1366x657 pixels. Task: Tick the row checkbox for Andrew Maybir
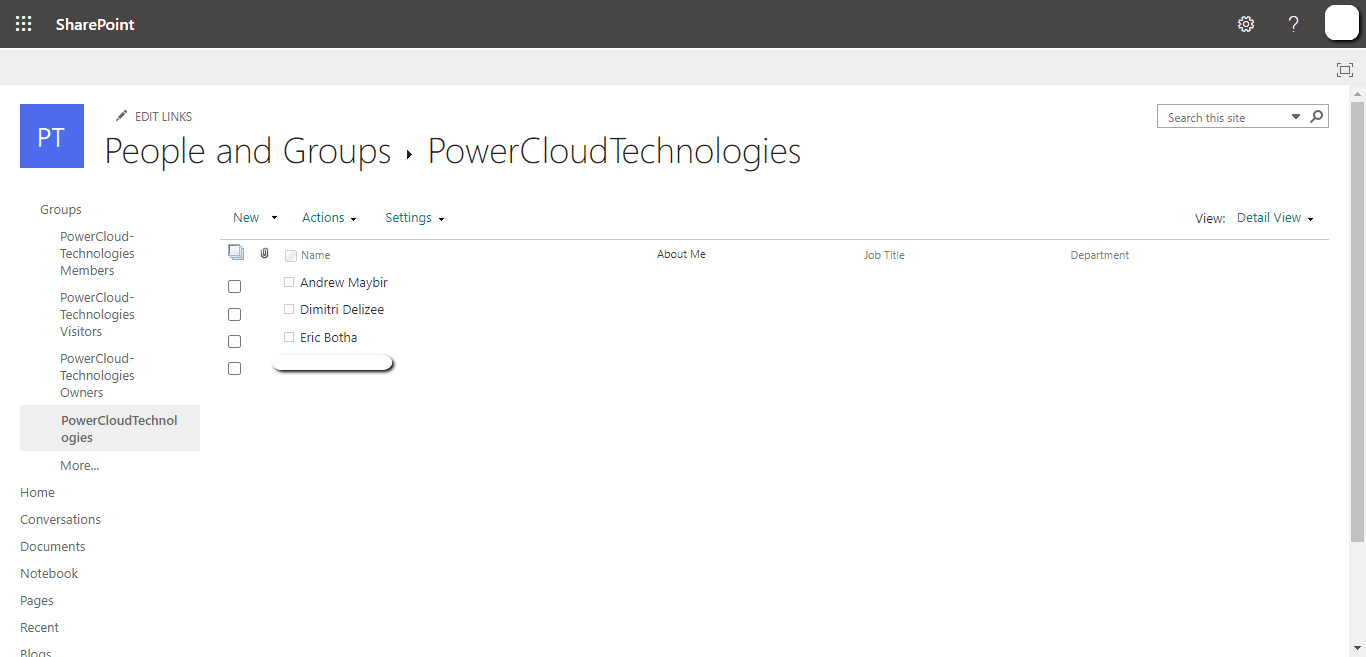coord(235,286)
